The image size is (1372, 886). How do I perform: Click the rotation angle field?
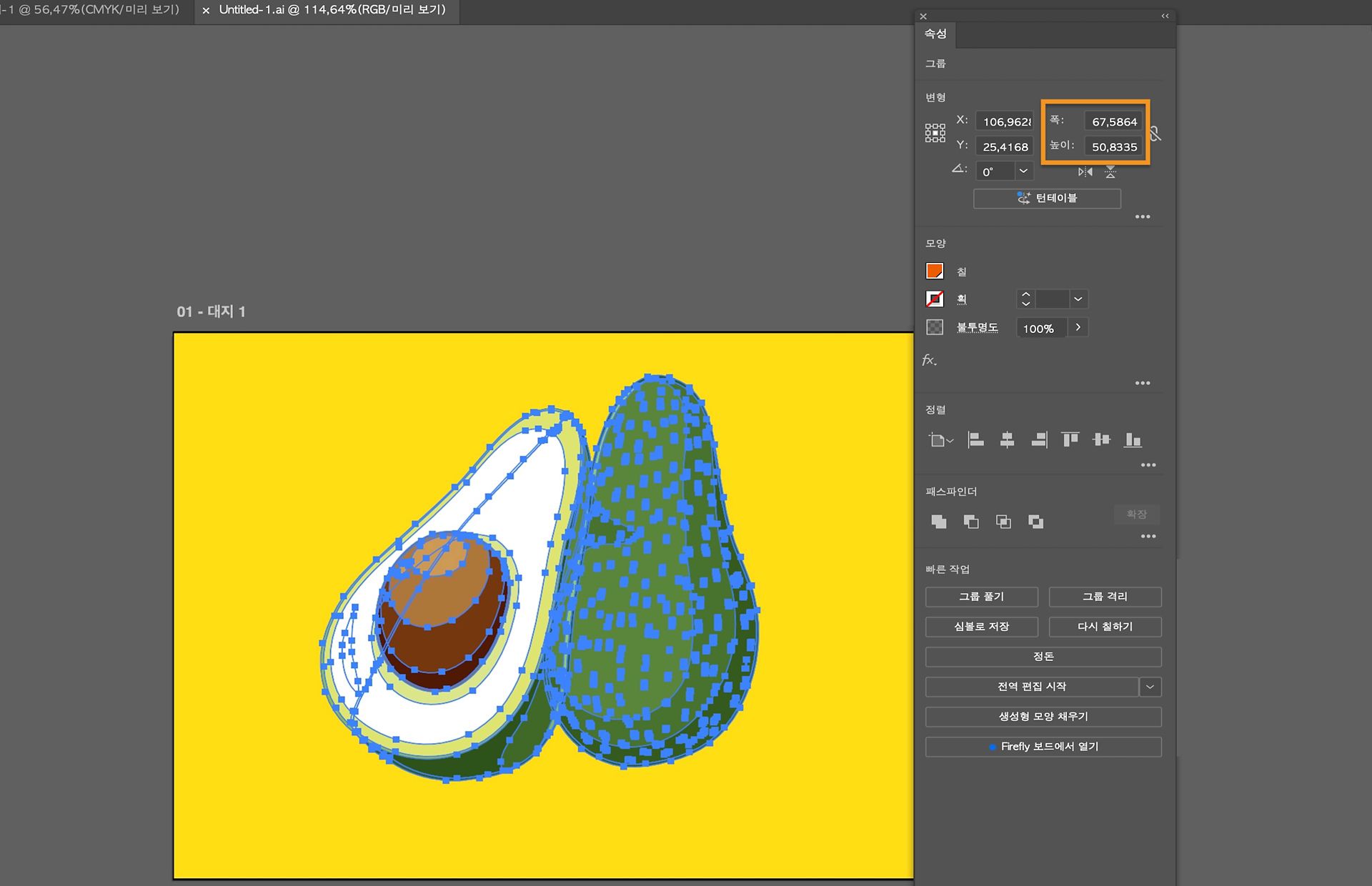tap(995, 171)
